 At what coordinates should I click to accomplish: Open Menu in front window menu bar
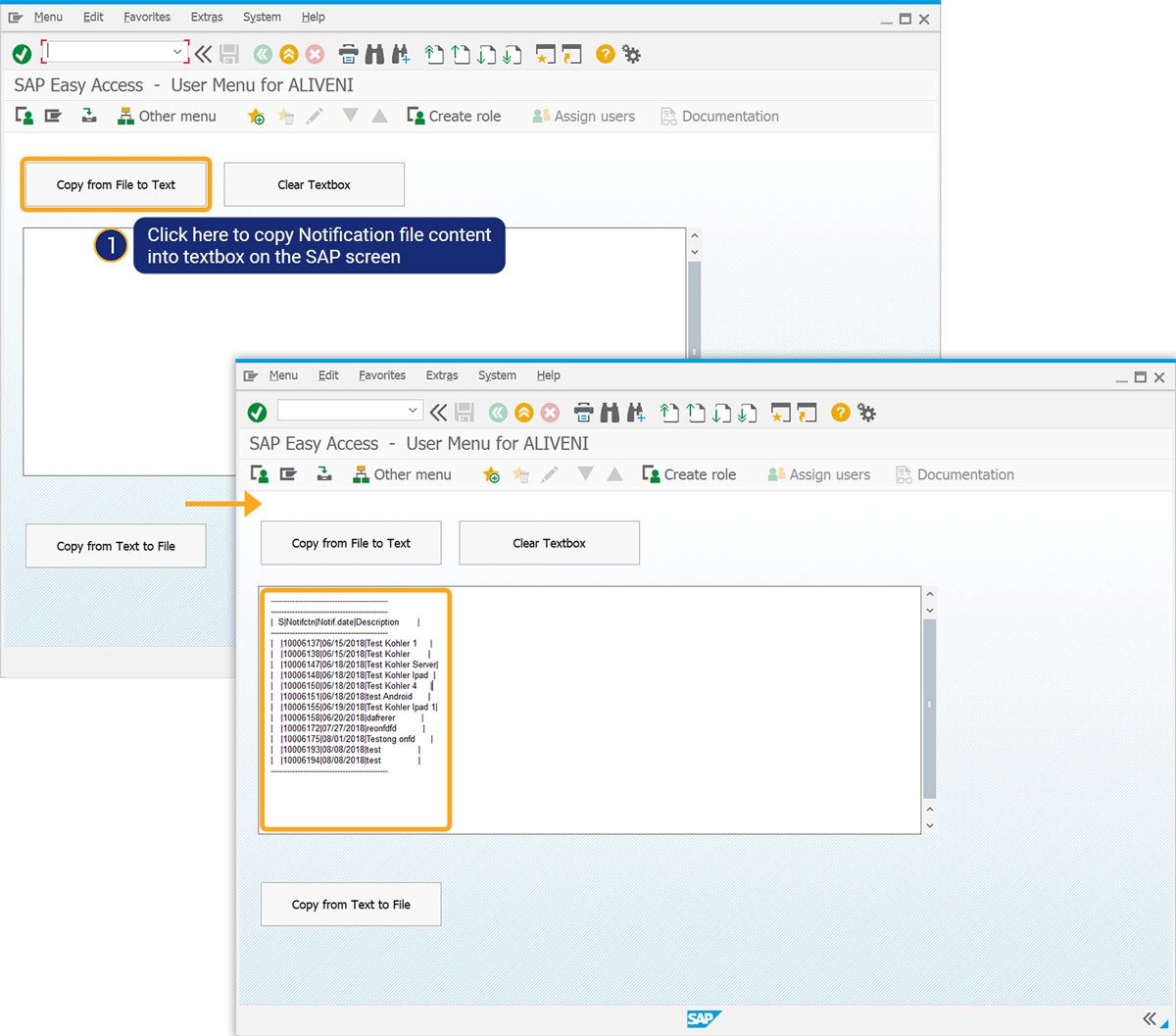click(x=283, y=375)
